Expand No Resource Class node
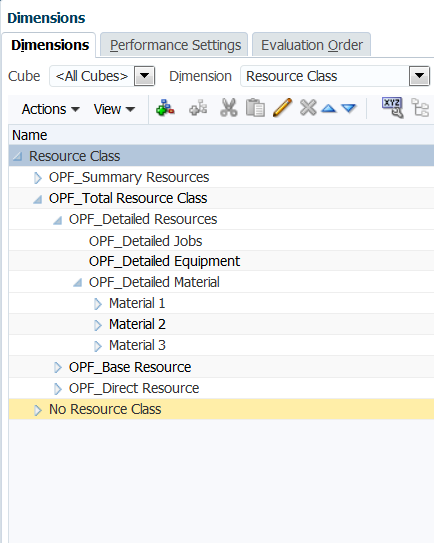The image size is (434, 543). pyautogui.click(x=38, y=410)
